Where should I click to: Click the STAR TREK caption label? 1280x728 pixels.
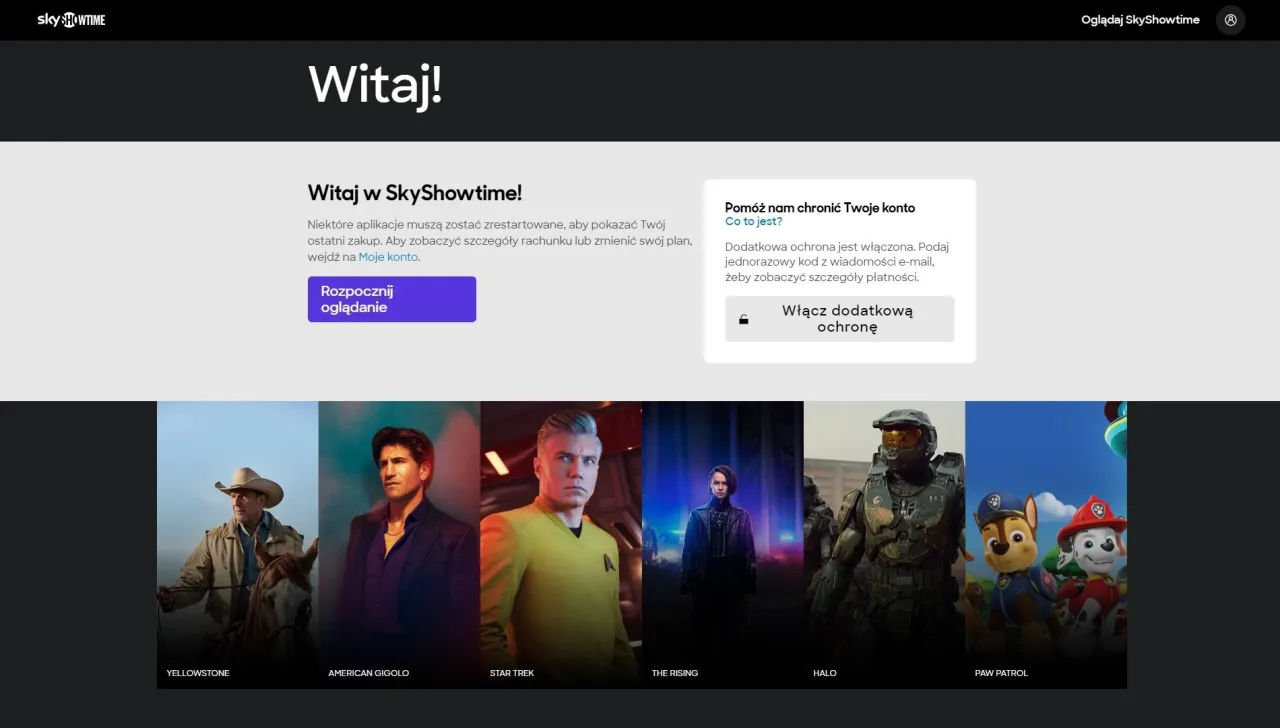tap(512, 673)
